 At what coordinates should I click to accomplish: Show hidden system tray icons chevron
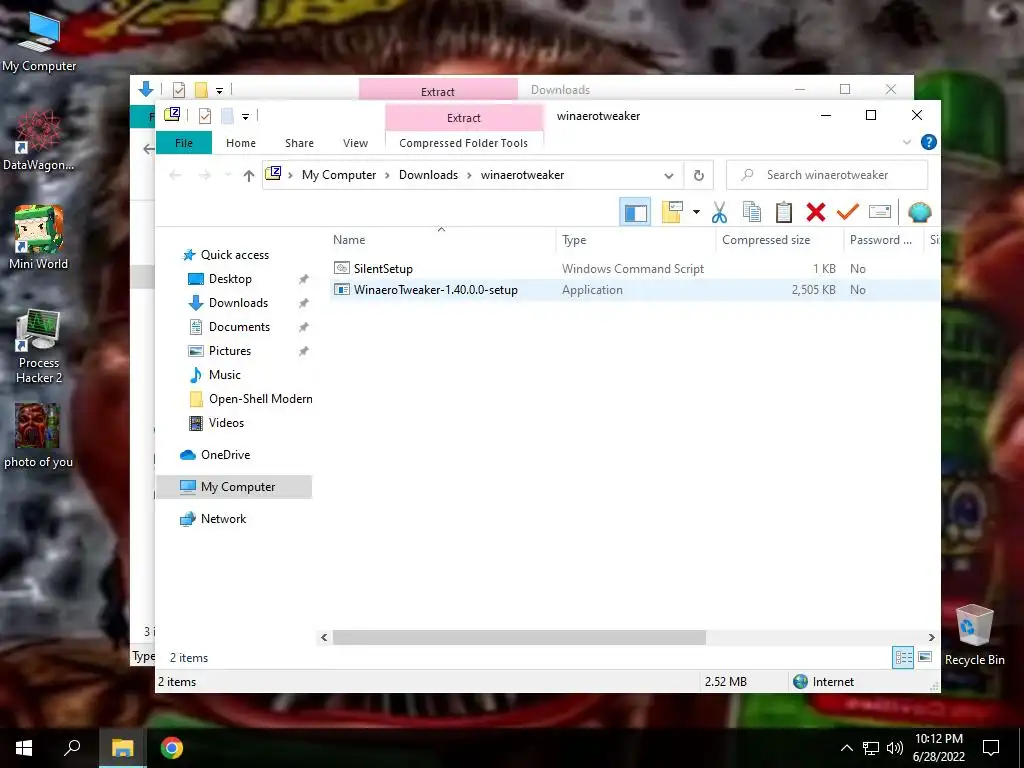coord(846,748)
